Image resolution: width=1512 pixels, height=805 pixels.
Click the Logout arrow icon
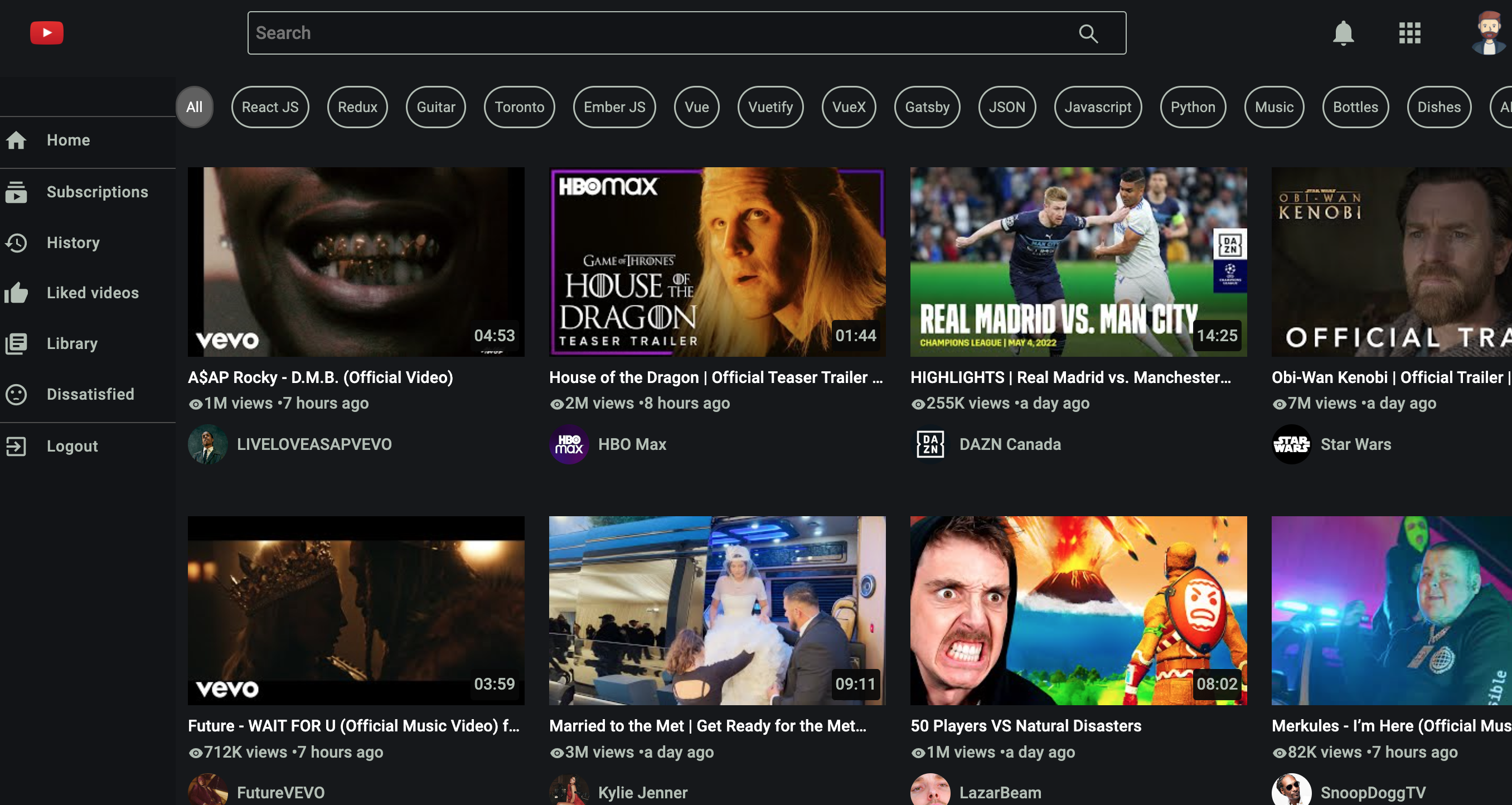click(x=16, y=447)
